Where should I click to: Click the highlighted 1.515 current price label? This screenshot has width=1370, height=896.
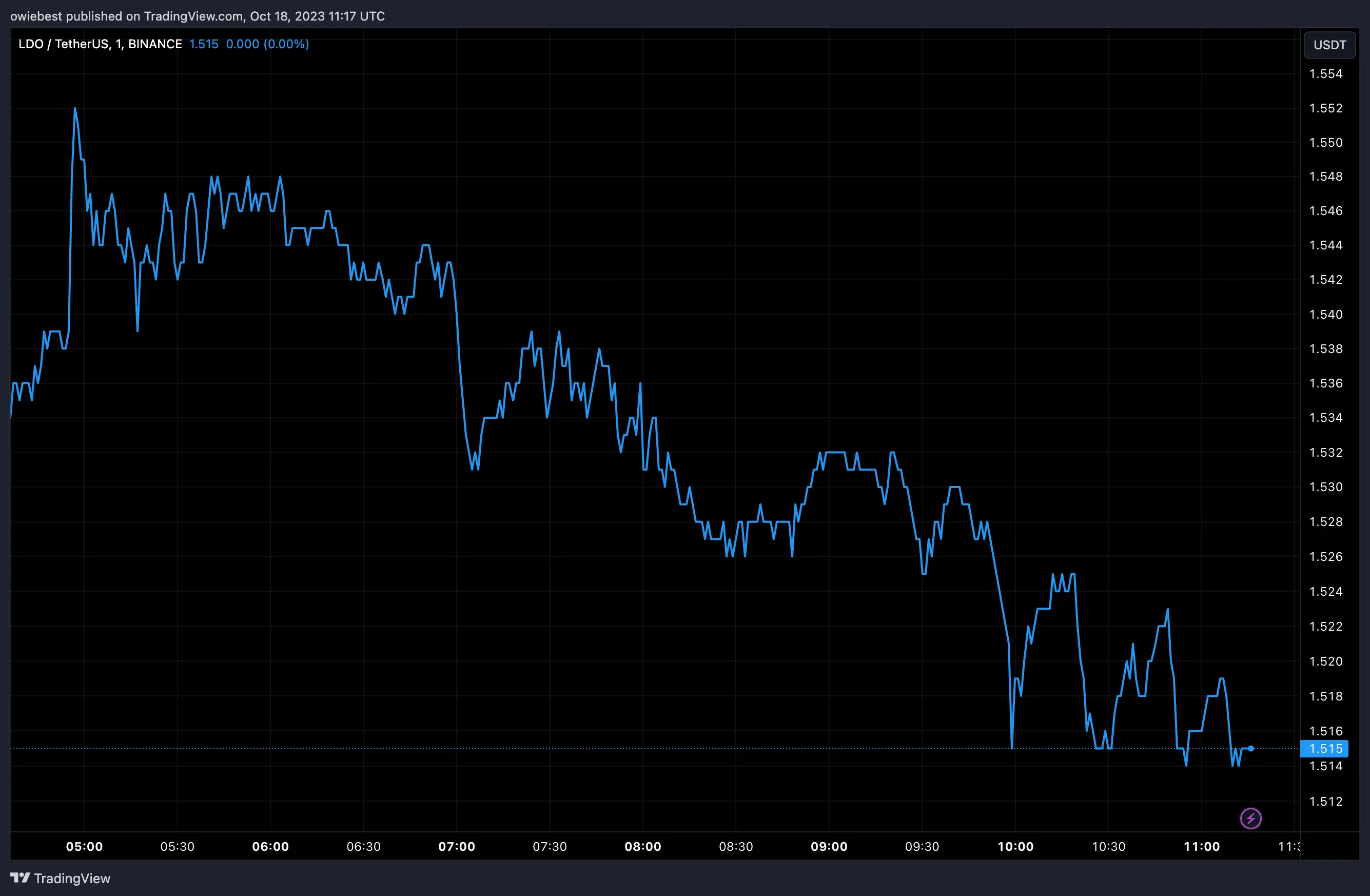[x=1325, y=749]
